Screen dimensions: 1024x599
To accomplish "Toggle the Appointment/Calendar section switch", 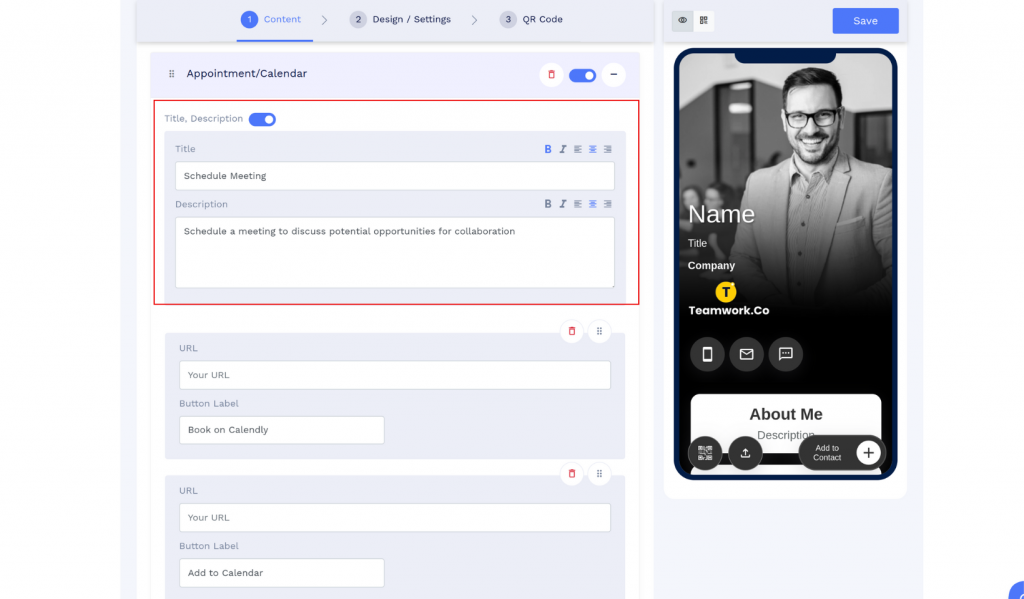I will [583, 75].
